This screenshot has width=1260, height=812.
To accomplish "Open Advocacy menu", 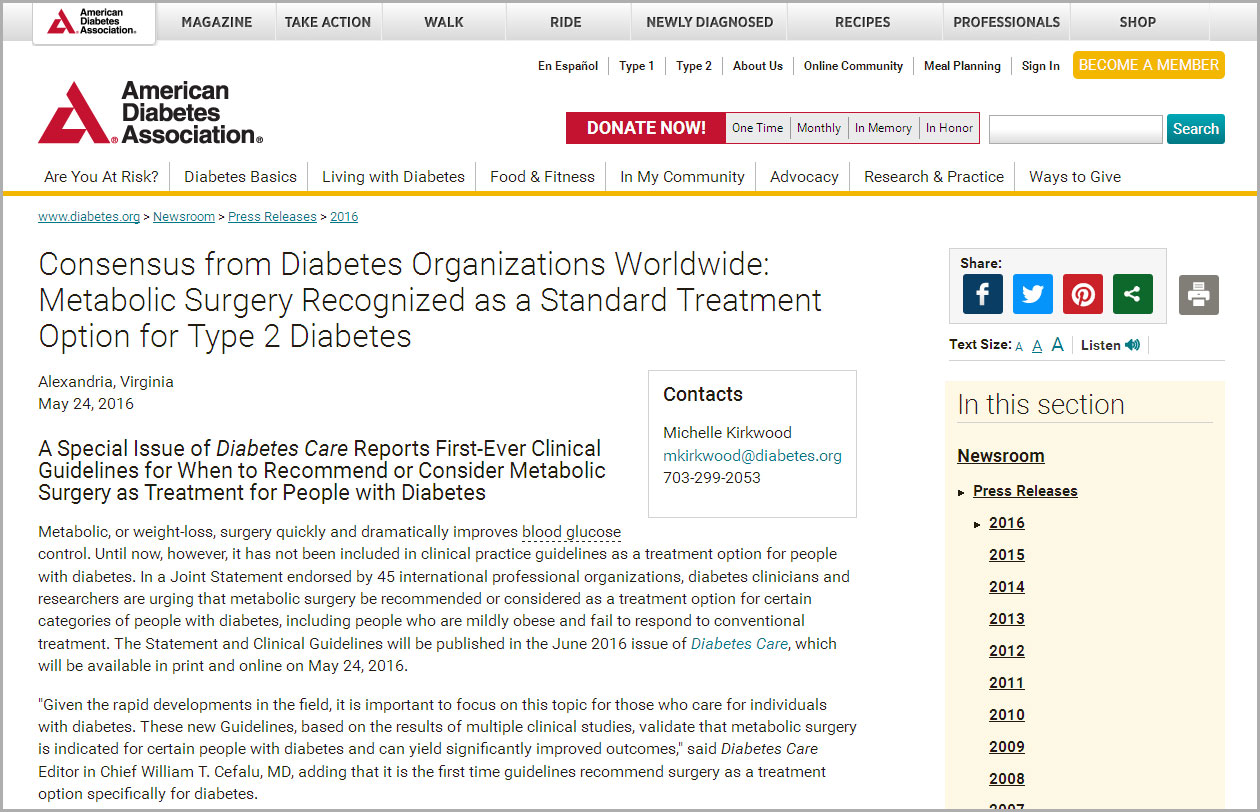I will click(804, 176).
